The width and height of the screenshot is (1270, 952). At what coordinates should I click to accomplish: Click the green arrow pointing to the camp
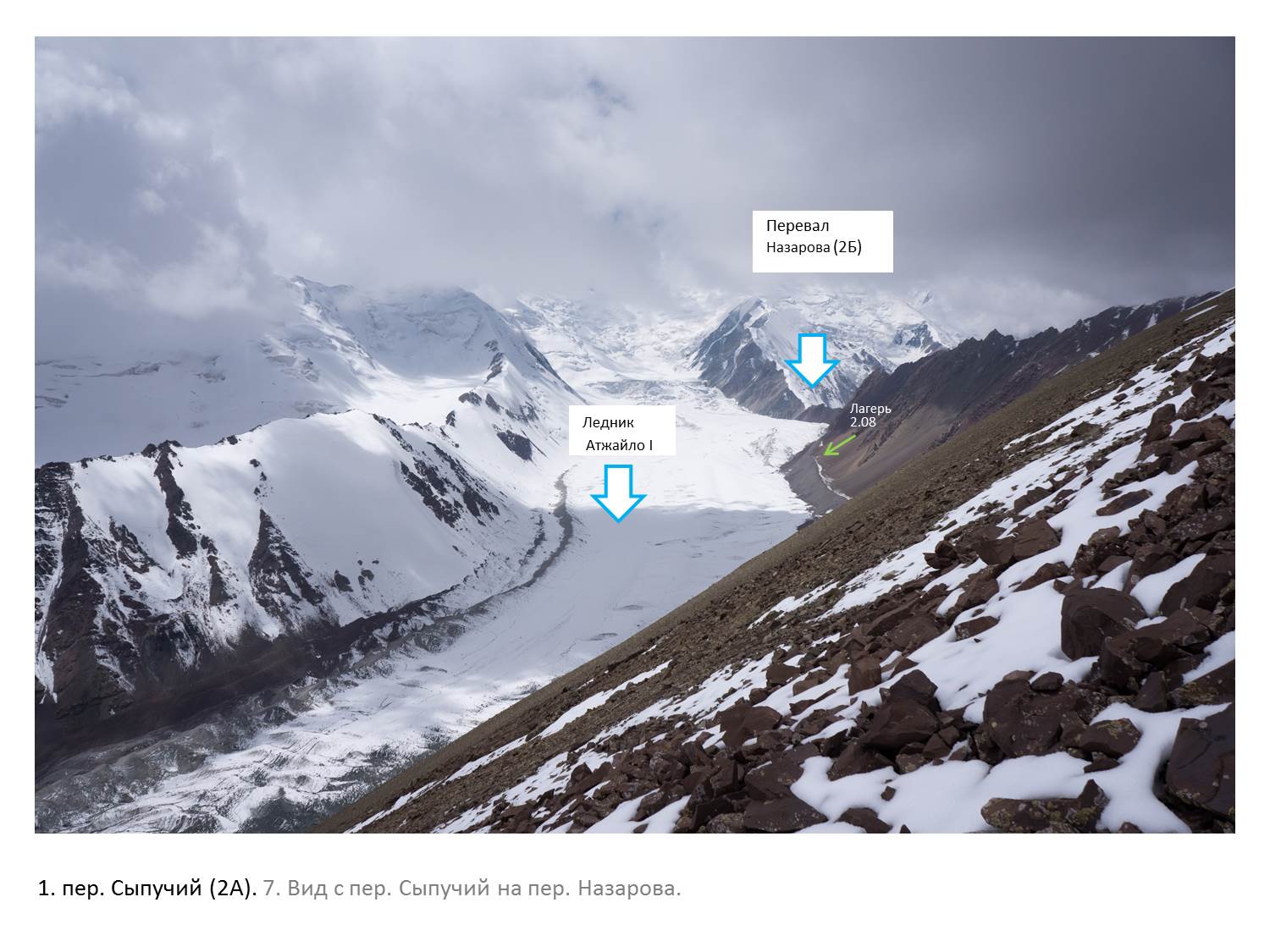pos(840,444)
